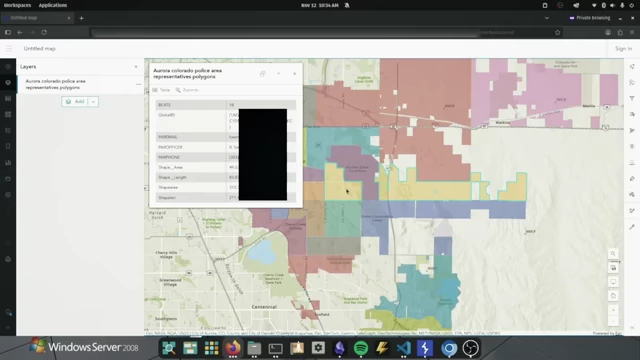This screenshot has width=640, height=360.
Task: Open Visual Studio Code from the dock
Action: 403,348
